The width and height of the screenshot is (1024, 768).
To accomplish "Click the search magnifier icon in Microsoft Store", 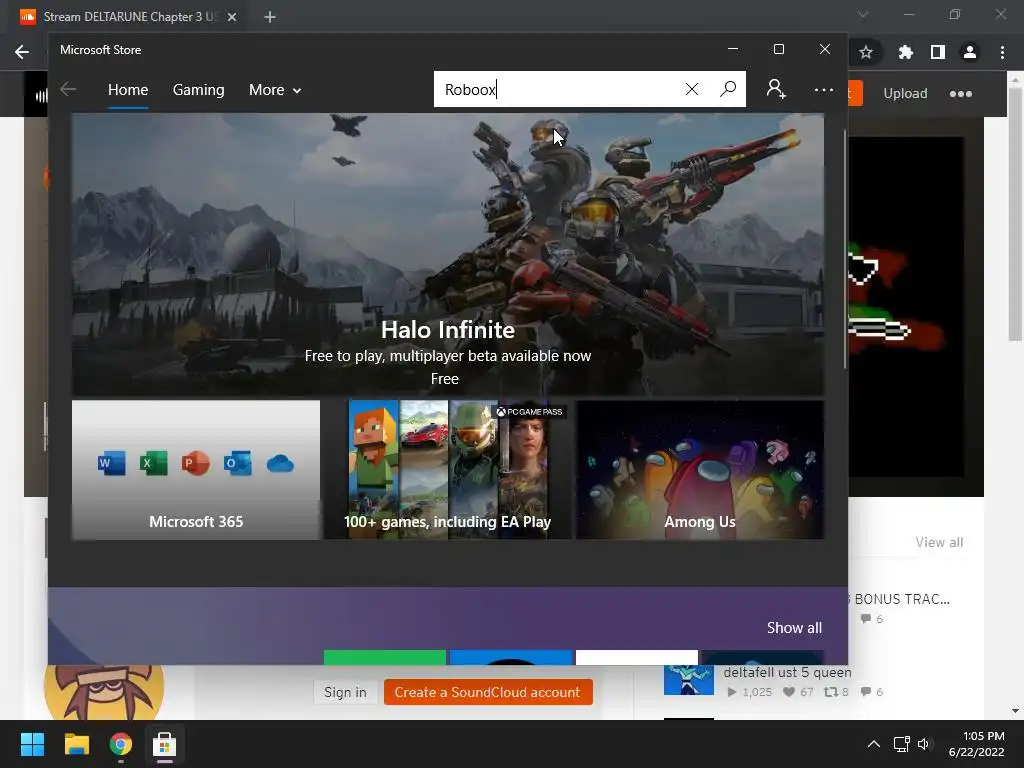I will [728, 89].
